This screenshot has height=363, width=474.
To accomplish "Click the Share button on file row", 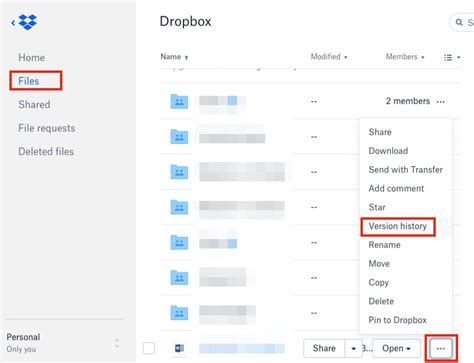I will click(324, 348).
